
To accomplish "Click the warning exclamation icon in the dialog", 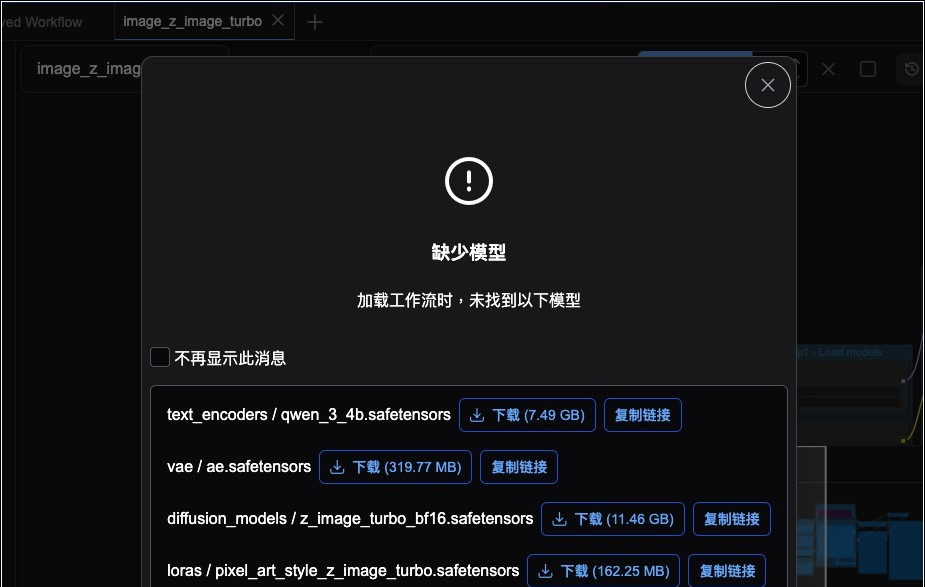I will click(468, 181).
